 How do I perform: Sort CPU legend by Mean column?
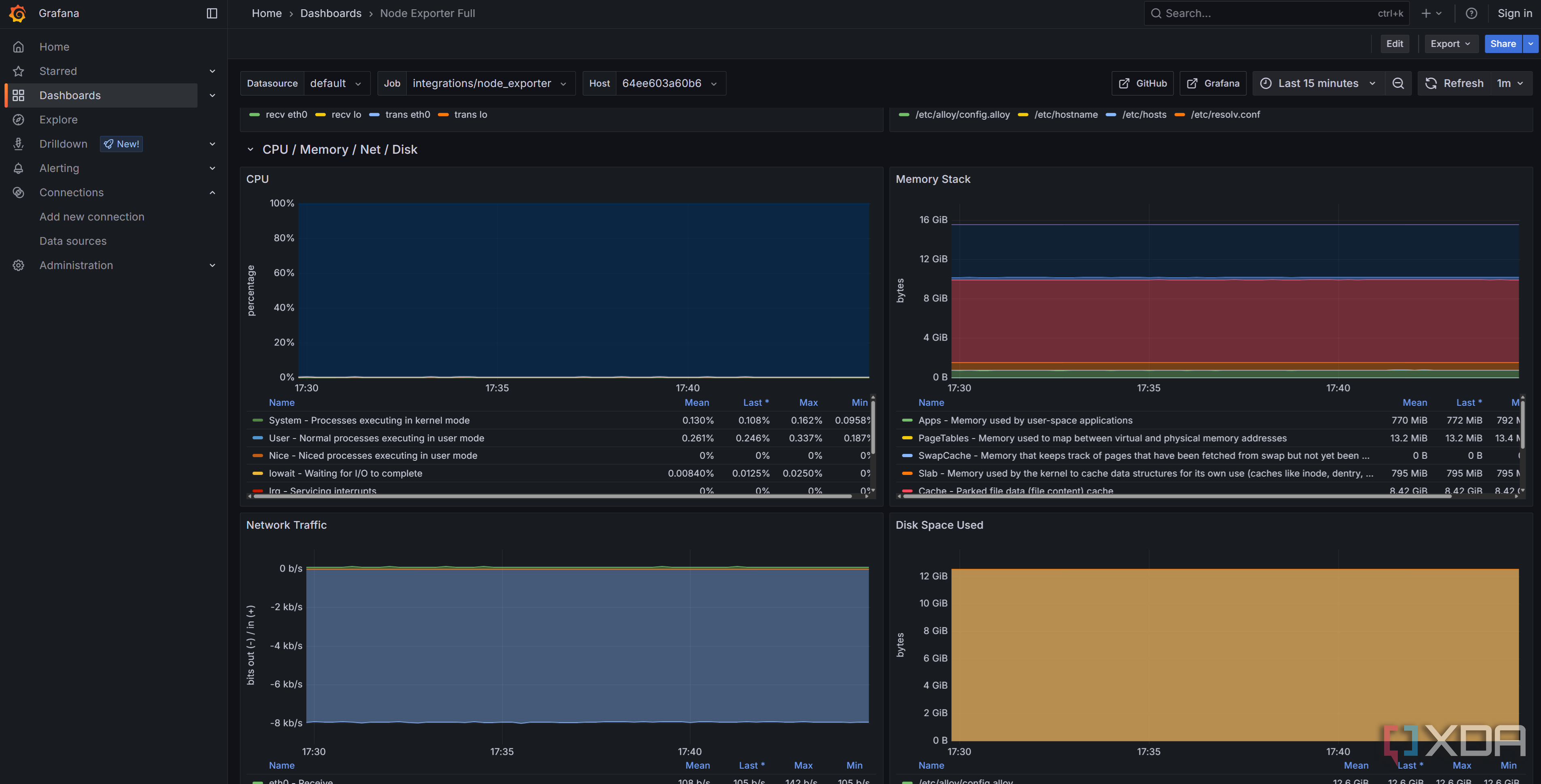tap(697, 403)
